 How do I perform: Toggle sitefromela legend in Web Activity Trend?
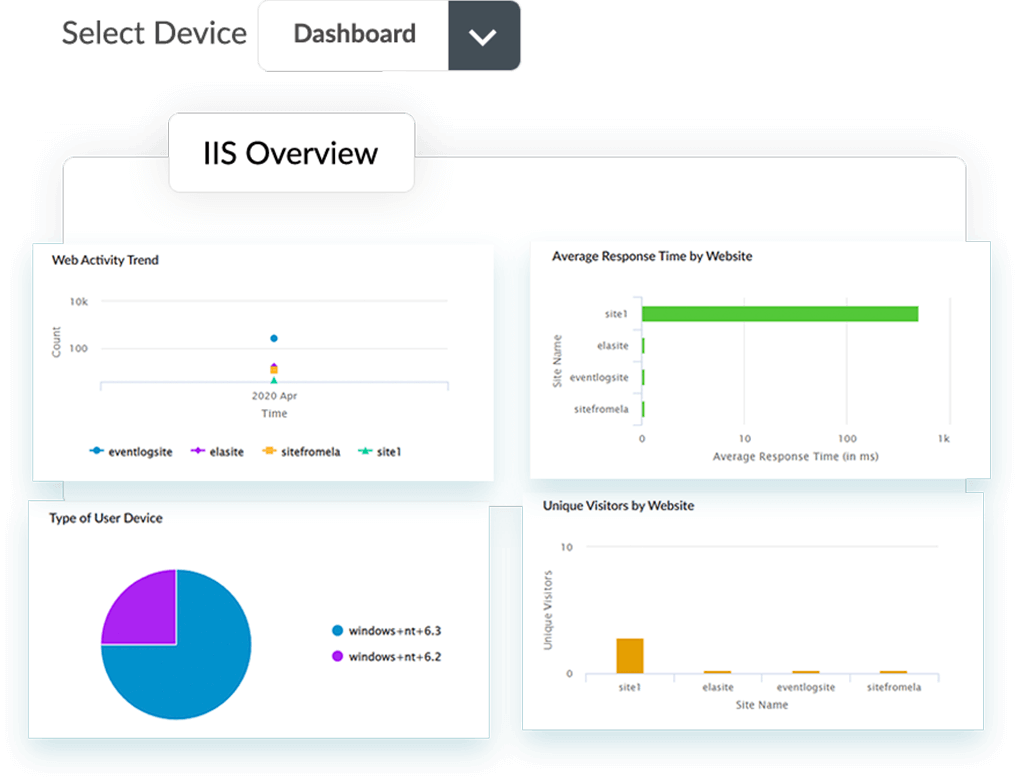point(301,451)
